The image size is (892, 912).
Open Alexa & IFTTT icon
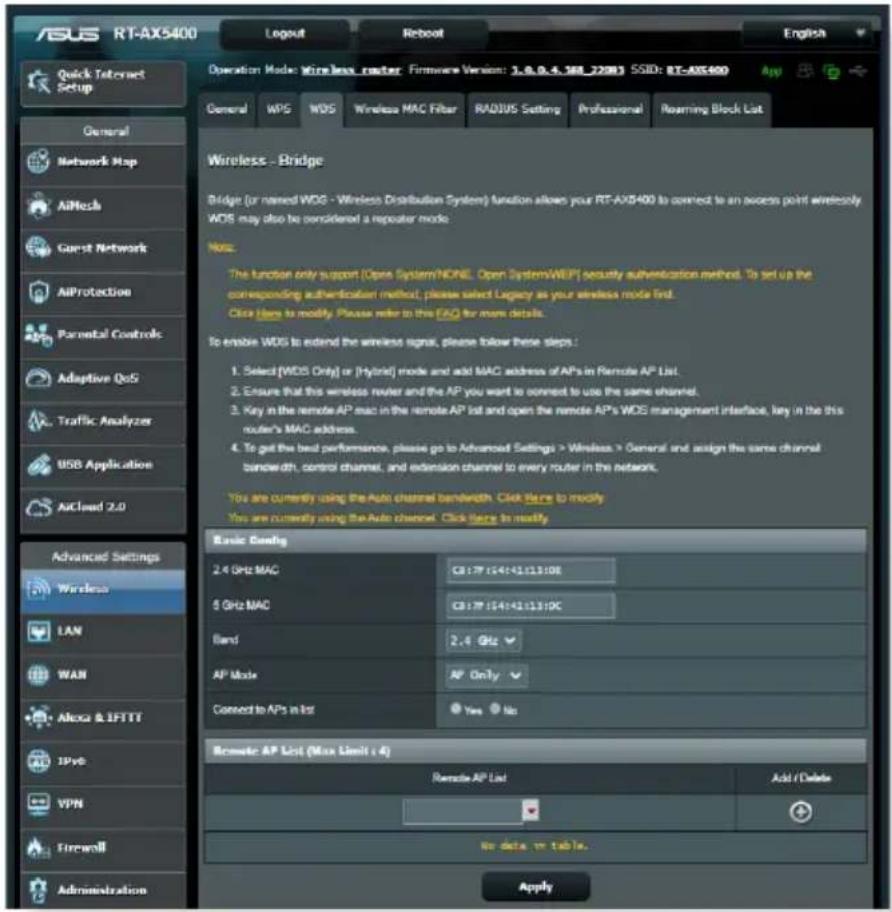pyautogui.click(x=38, y=717)
